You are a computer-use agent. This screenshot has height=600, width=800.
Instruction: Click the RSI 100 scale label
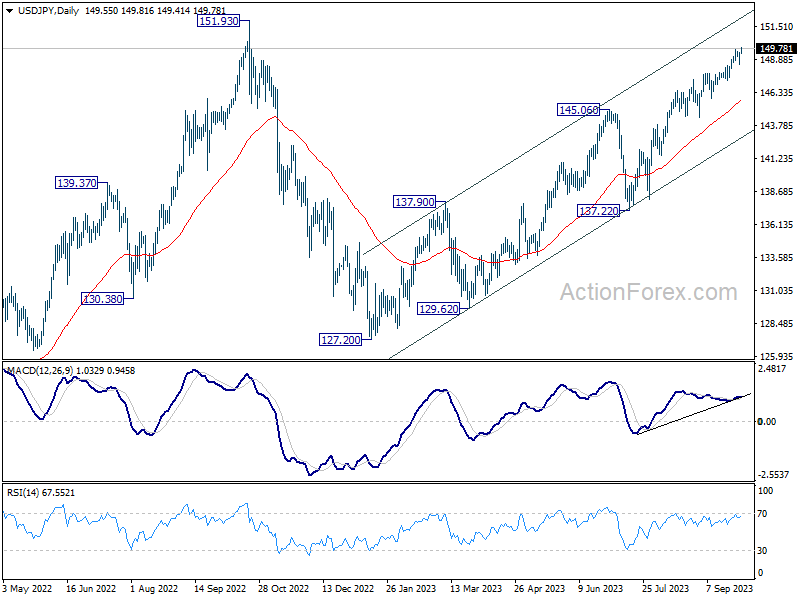765,491
